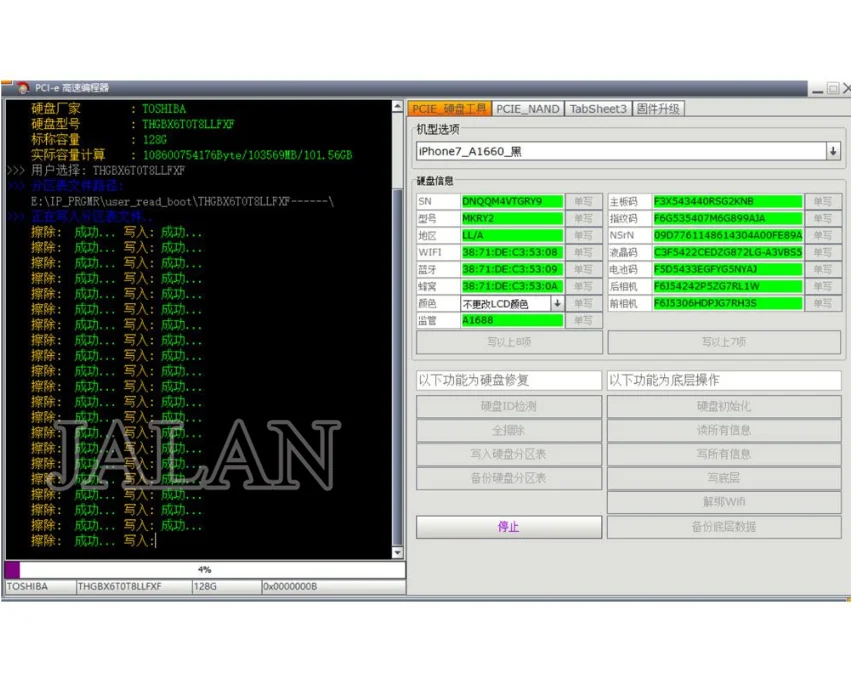Click the 主板码 field F3X543440RSG2KNB
The width and height of the screenshot is (852, 676).
(x=728, y=202)
